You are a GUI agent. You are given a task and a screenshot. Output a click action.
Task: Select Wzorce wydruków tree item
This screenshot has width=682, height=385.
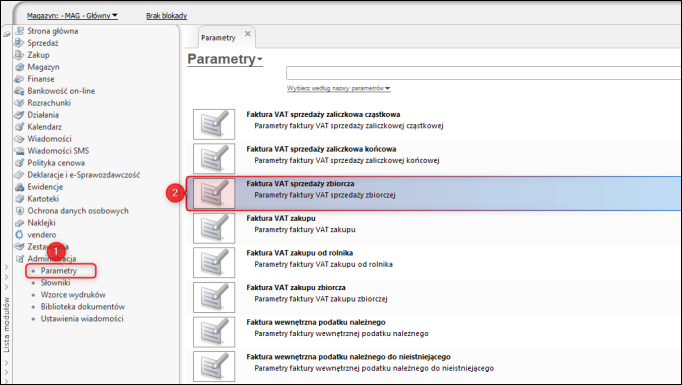pos(73,295)
